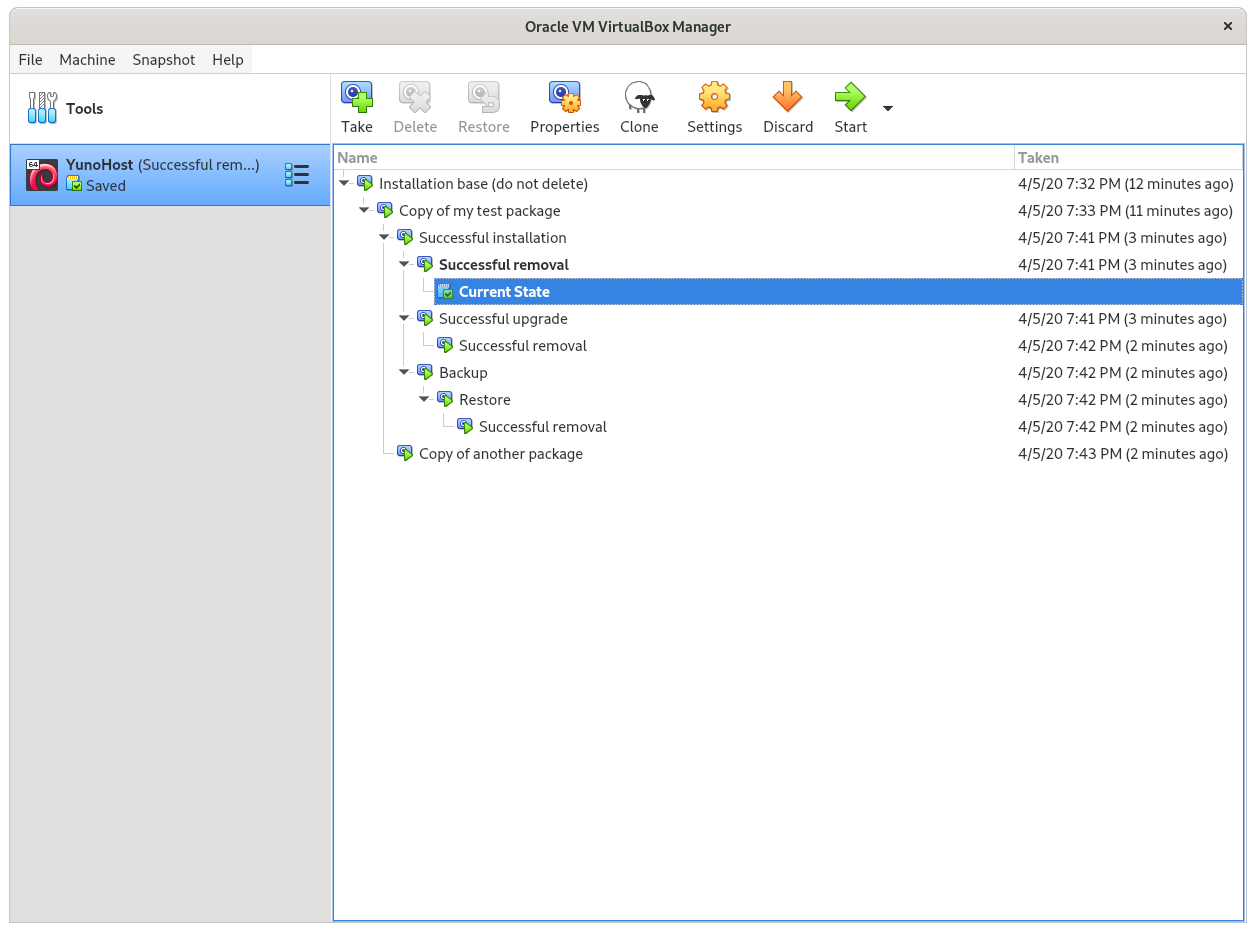The height and width of the screenshot is (932, 1256).
Task: Click the Clone sheep icon
Action: pos(639,98)
